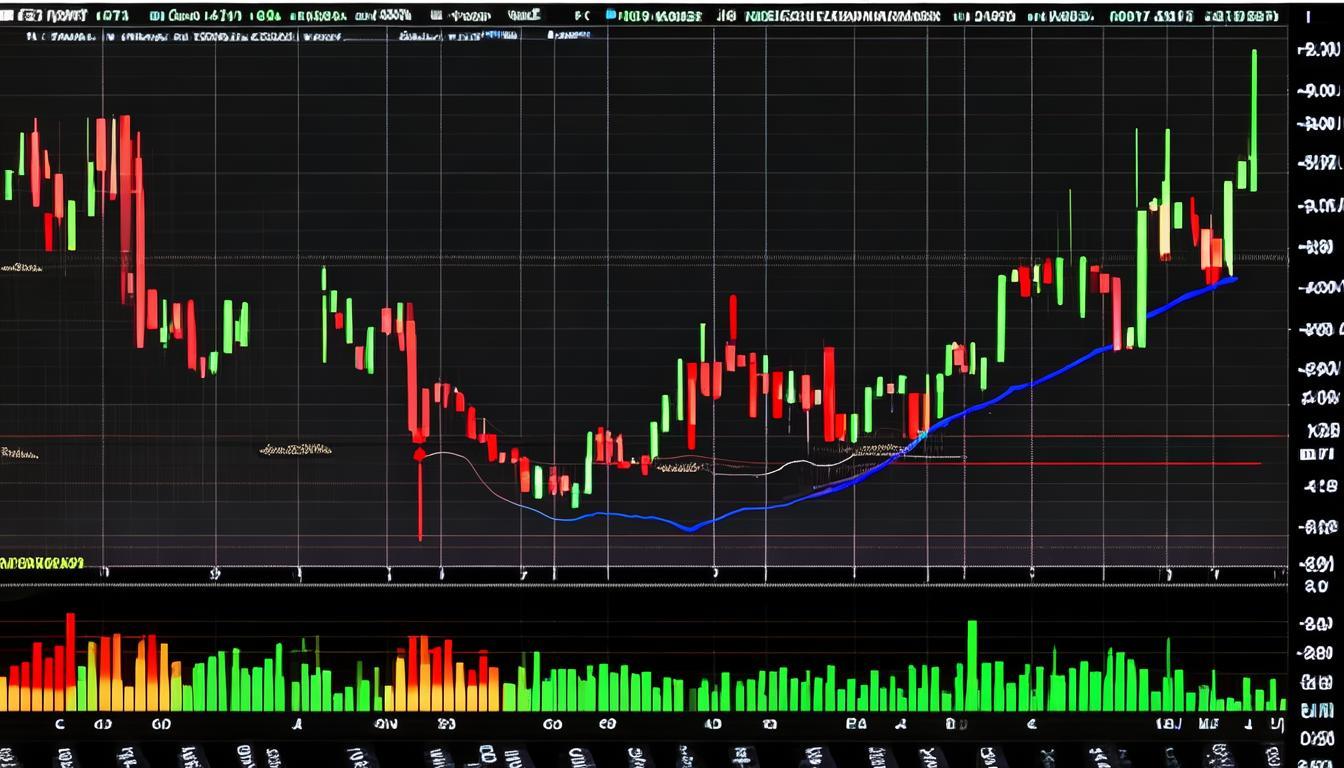Select the upper red horizontal level line
Screen dimensions: 1344x768
[640, 436]
